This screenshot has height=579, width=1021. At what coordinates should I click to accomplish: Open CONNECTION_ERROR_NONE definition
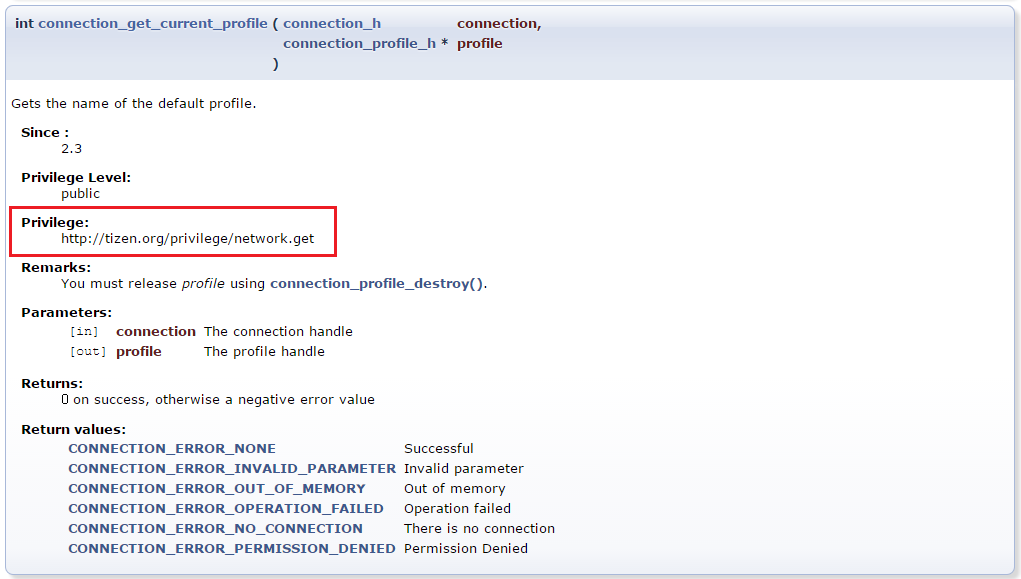pyautogui.click(x=171, y=448)
